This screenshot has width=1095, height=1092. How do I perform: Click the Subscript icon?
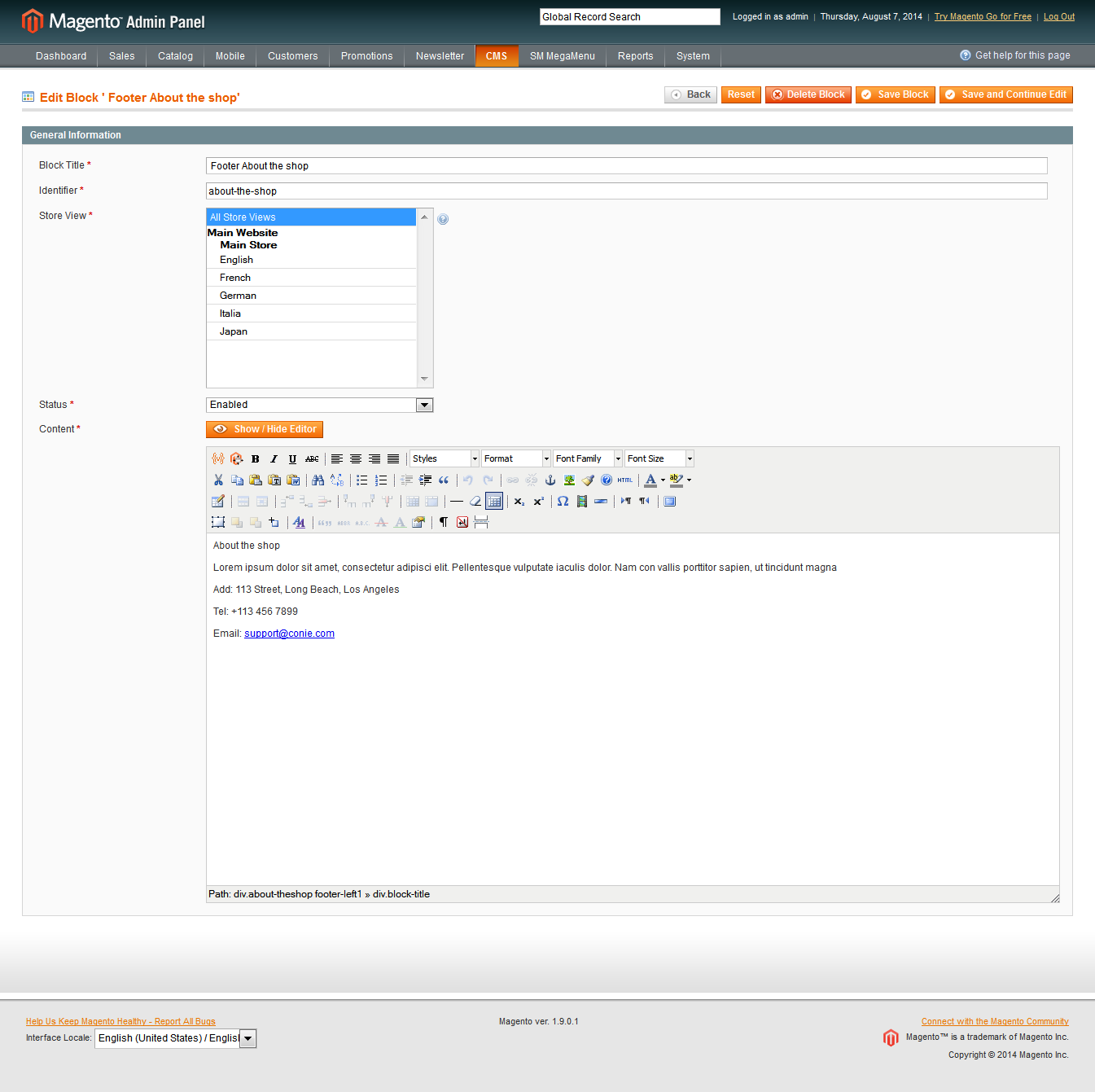tap(519, 501)
